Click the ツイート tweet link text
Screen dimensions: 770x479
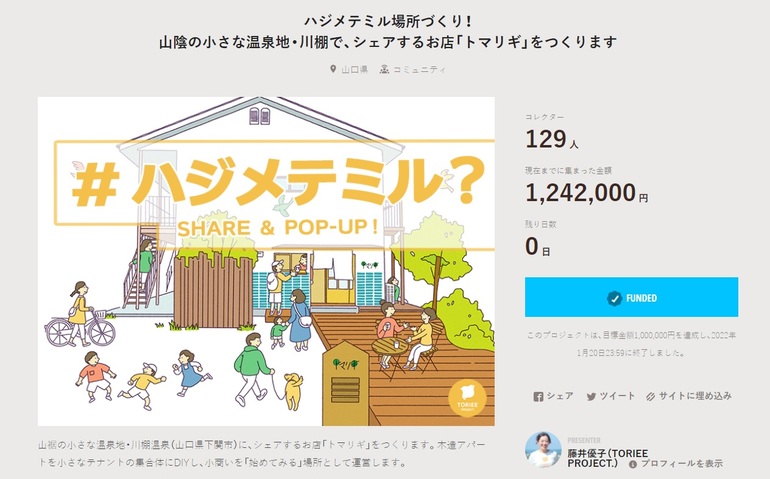[617, 396]
